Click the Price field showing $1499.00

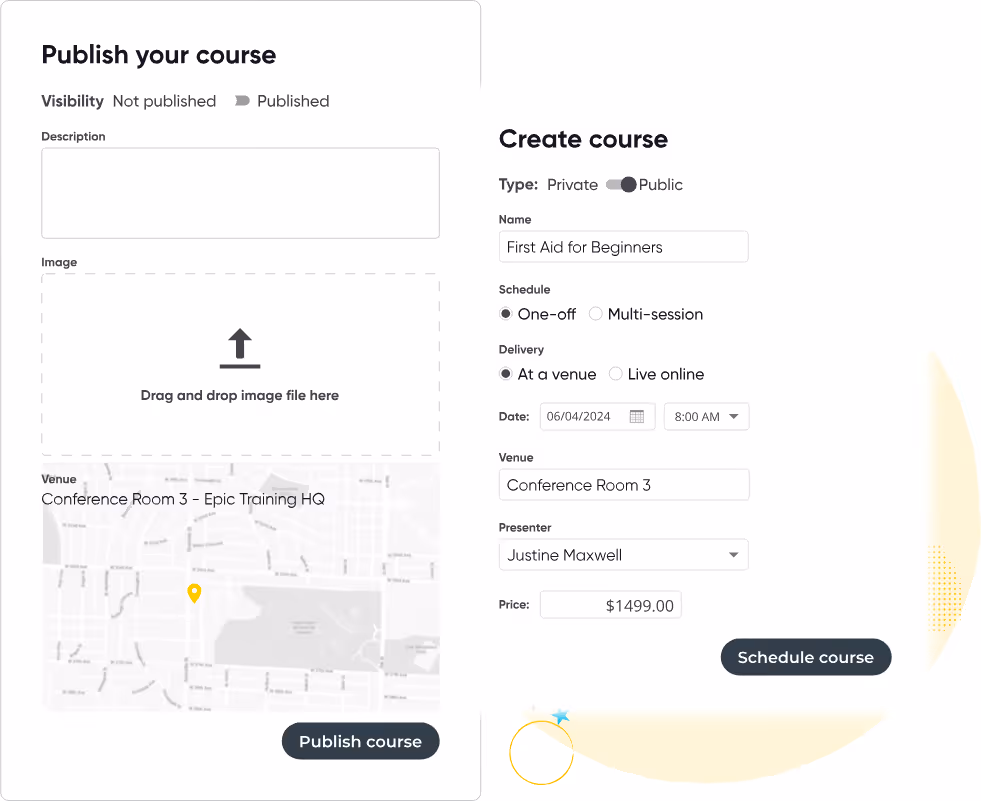610,604
